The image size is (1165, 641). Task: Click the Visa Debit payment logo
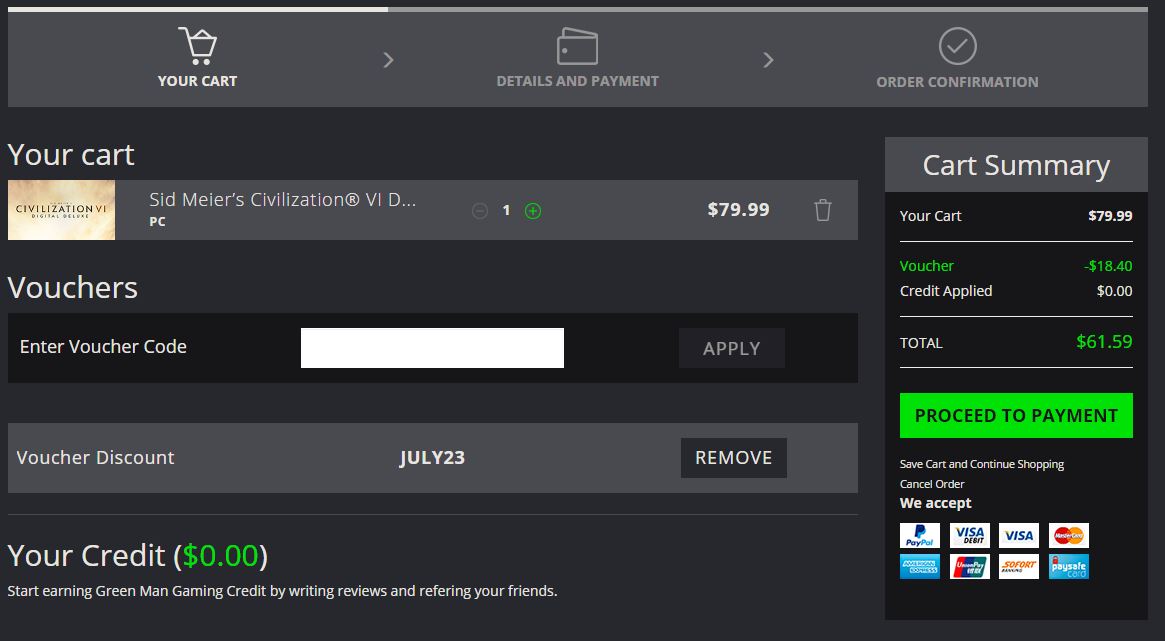click(970, 536)
